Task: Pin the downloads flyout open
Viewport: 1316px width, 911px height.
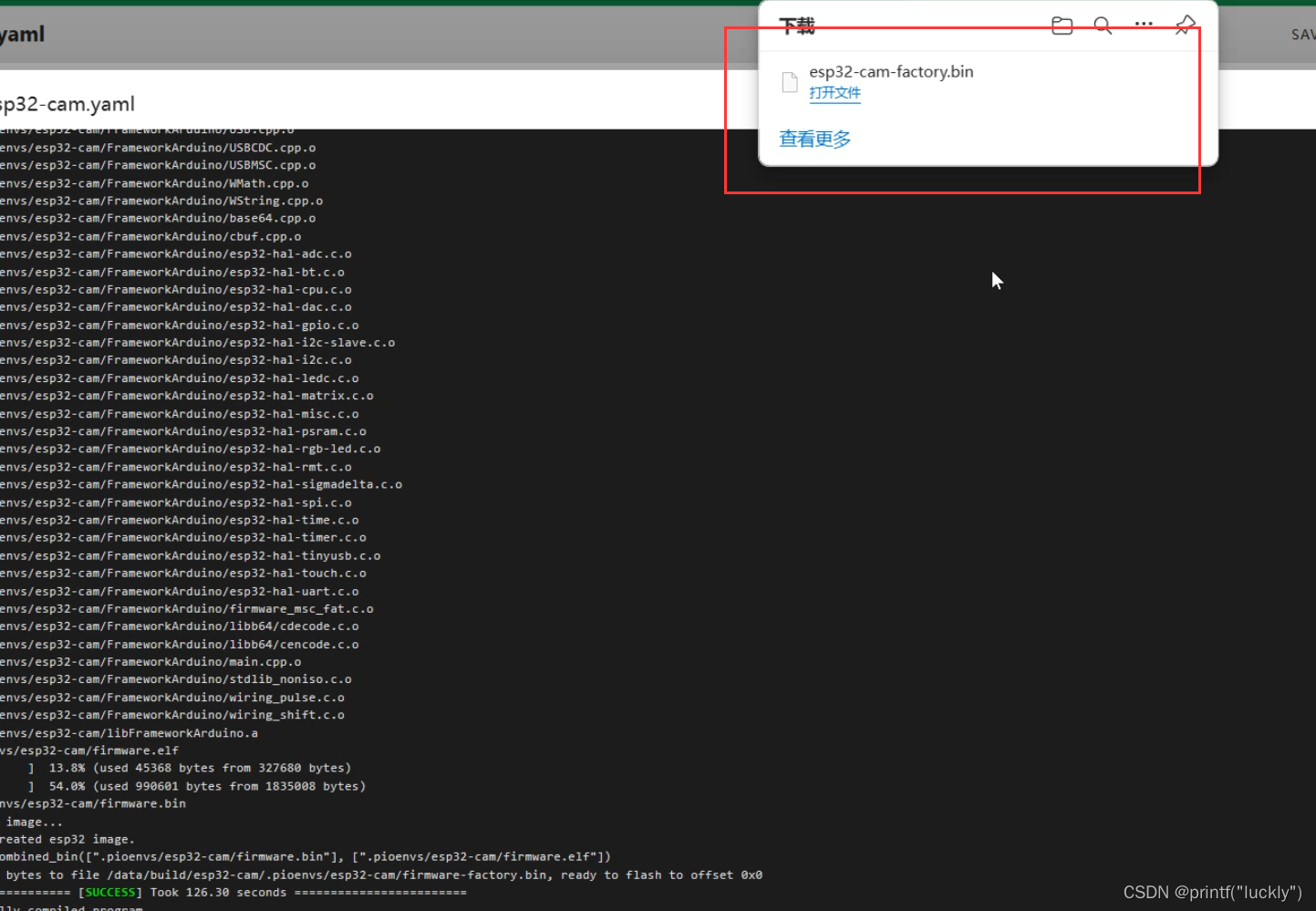Action: [1183, 26]
